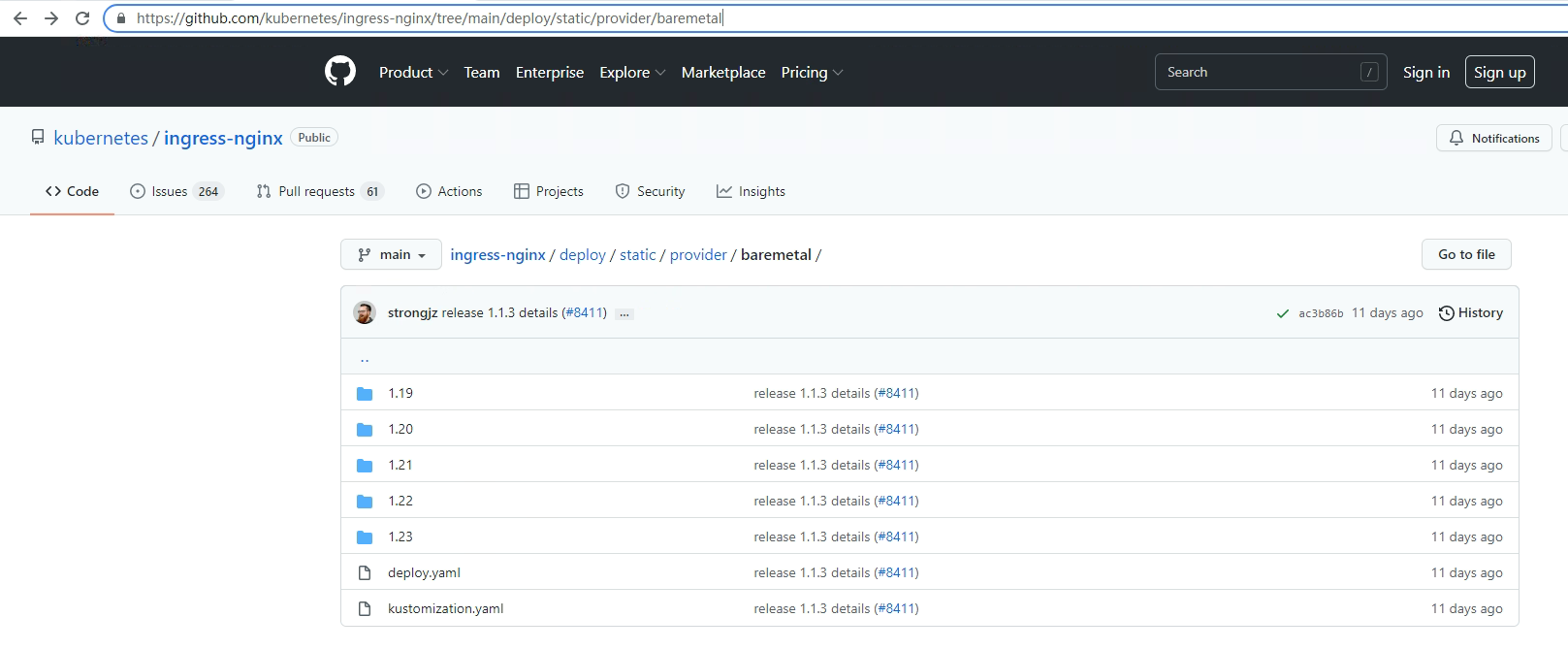Expand commit message ellipsis
This screenshot has width=1568, height=650.
624,313
